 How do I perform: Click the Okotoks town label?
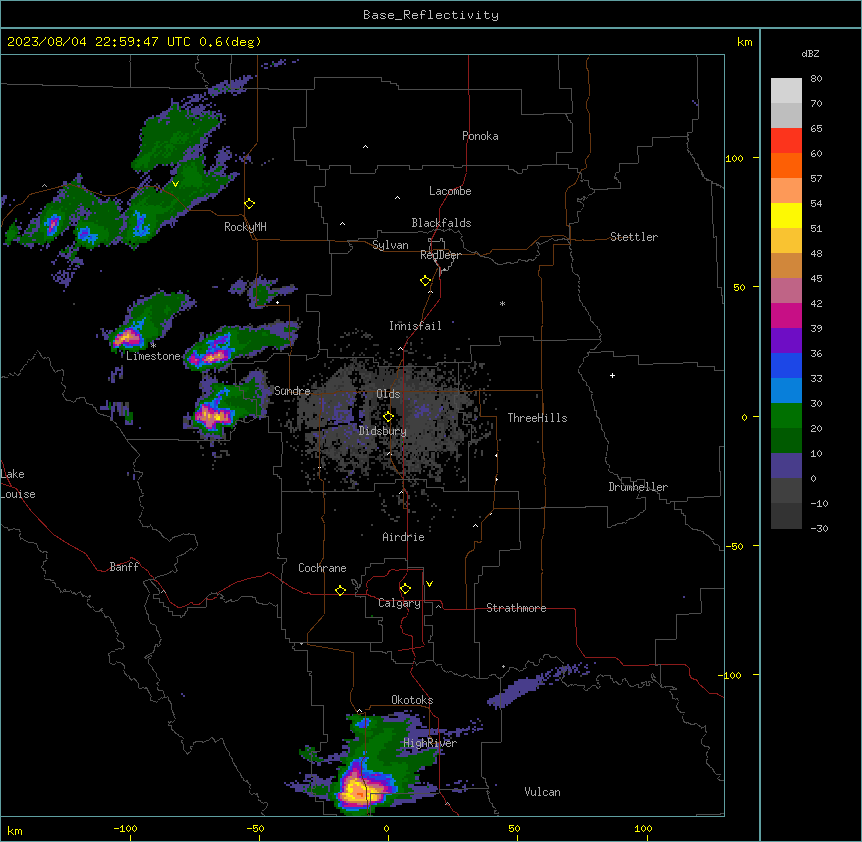click(412, 700)
